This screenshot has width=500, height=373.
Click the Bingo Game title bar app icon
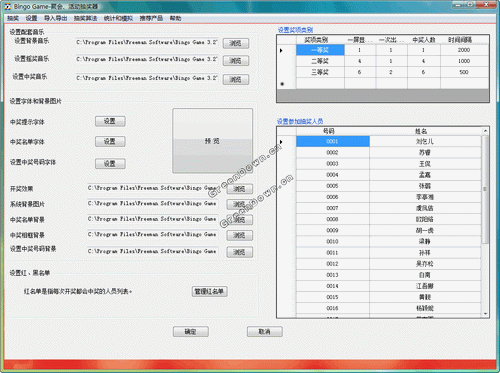point(8,6)
